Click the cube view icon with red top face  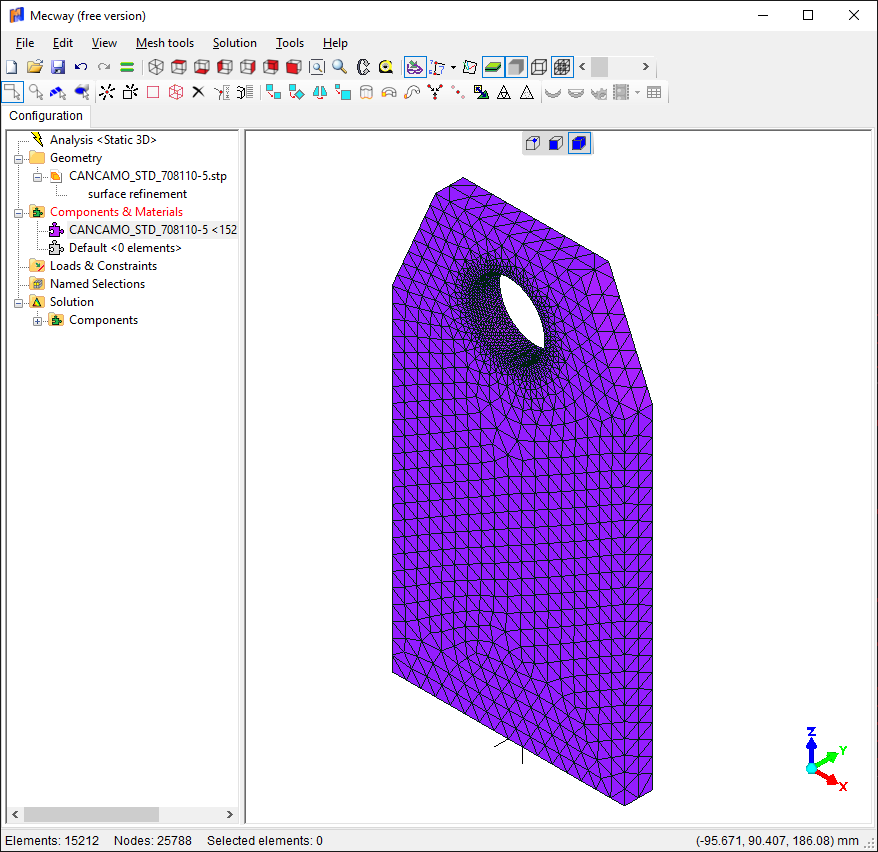tap(179, 67)
